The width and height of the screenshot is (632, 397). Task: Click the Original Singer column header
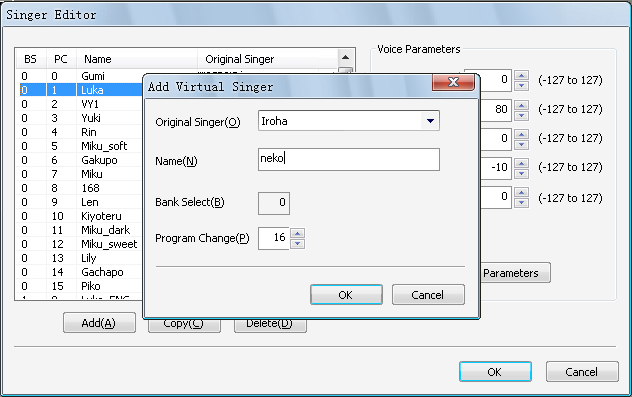268,59
